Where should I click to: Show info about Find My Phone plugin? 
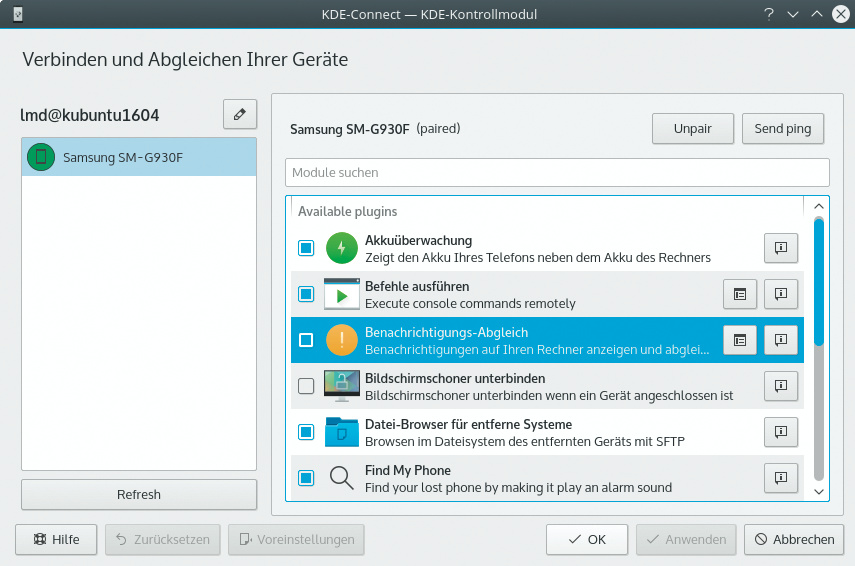[781, 478]
